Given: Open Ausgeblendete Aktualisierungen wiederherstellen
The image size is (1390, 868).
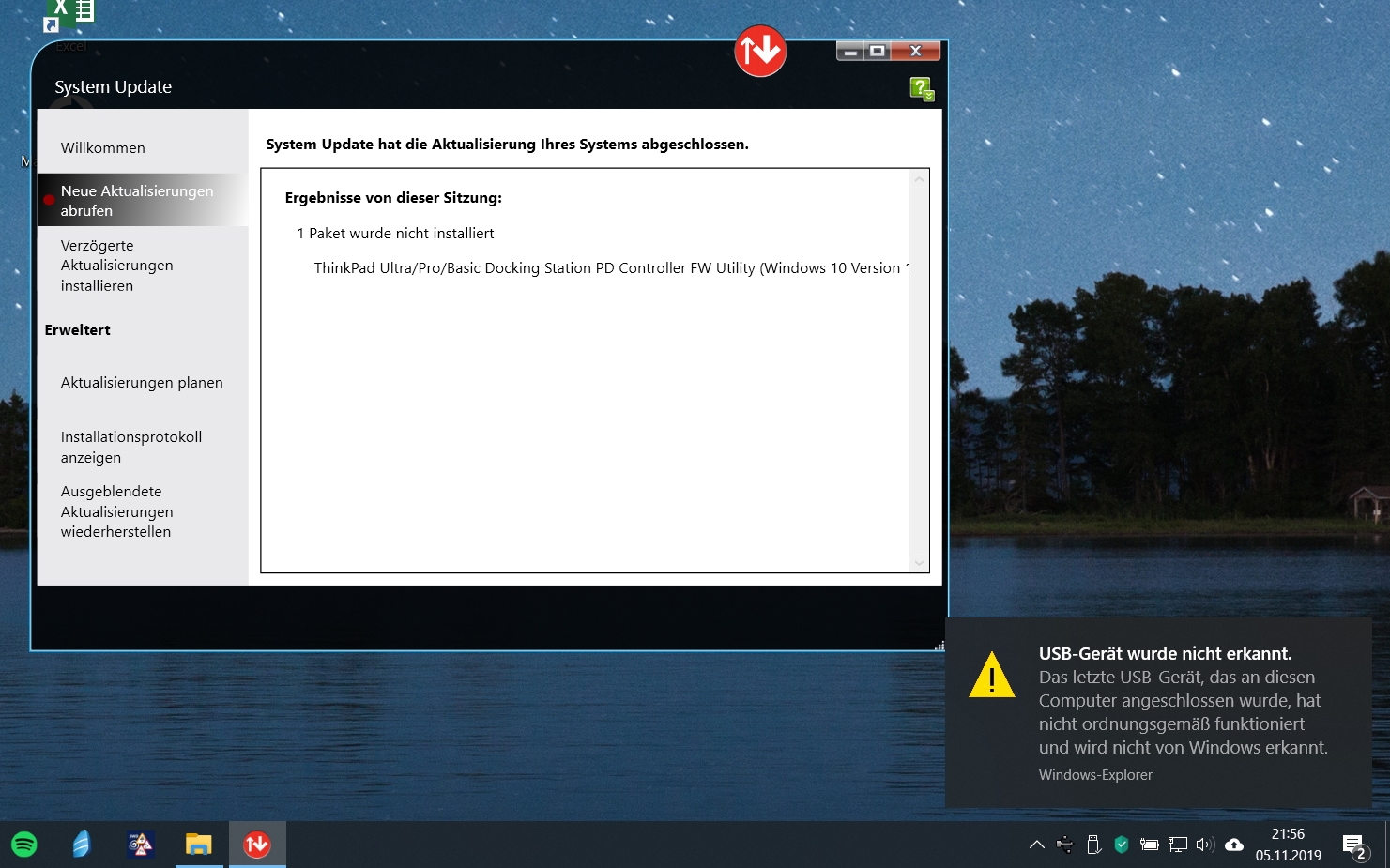Looking at the screenshot, I should (117, 511).
